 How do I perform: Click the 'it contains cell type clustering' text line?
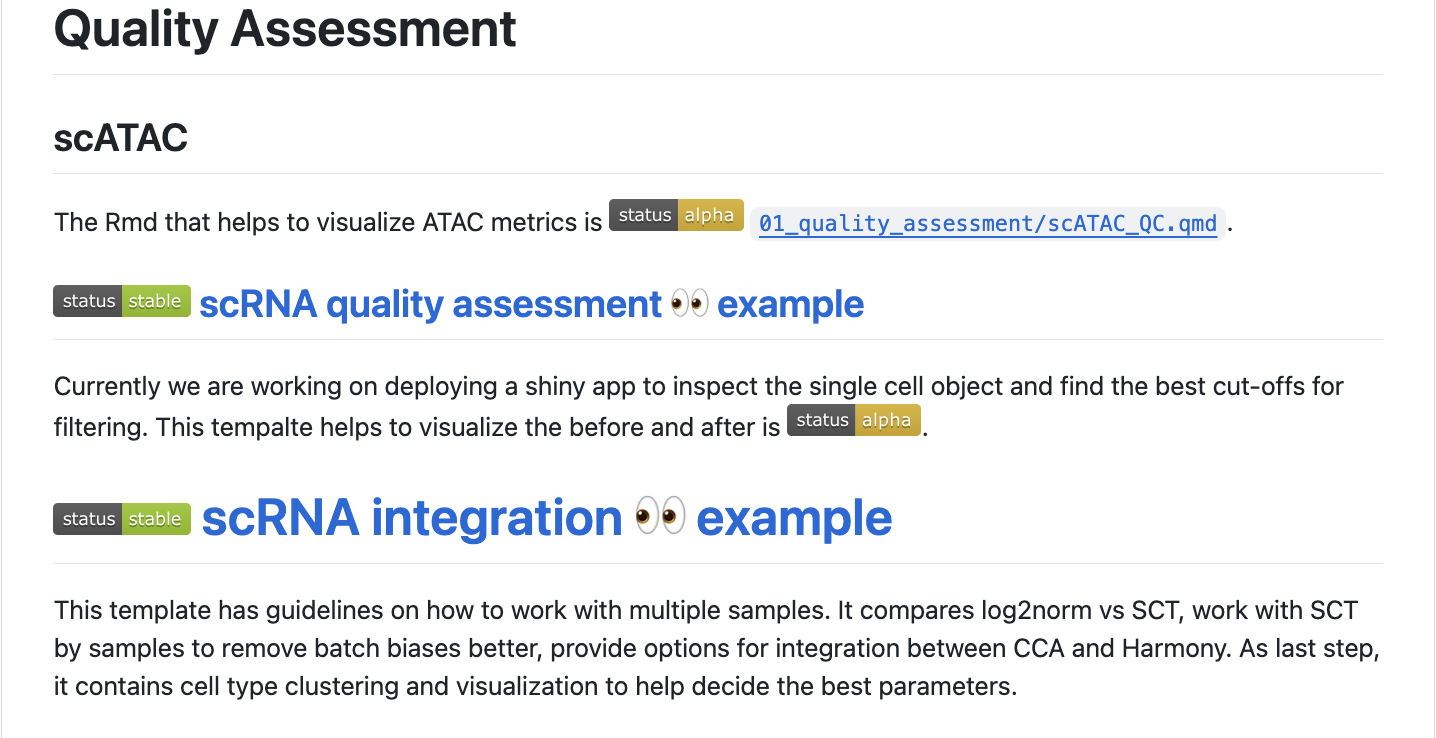(x=300, y=687)
